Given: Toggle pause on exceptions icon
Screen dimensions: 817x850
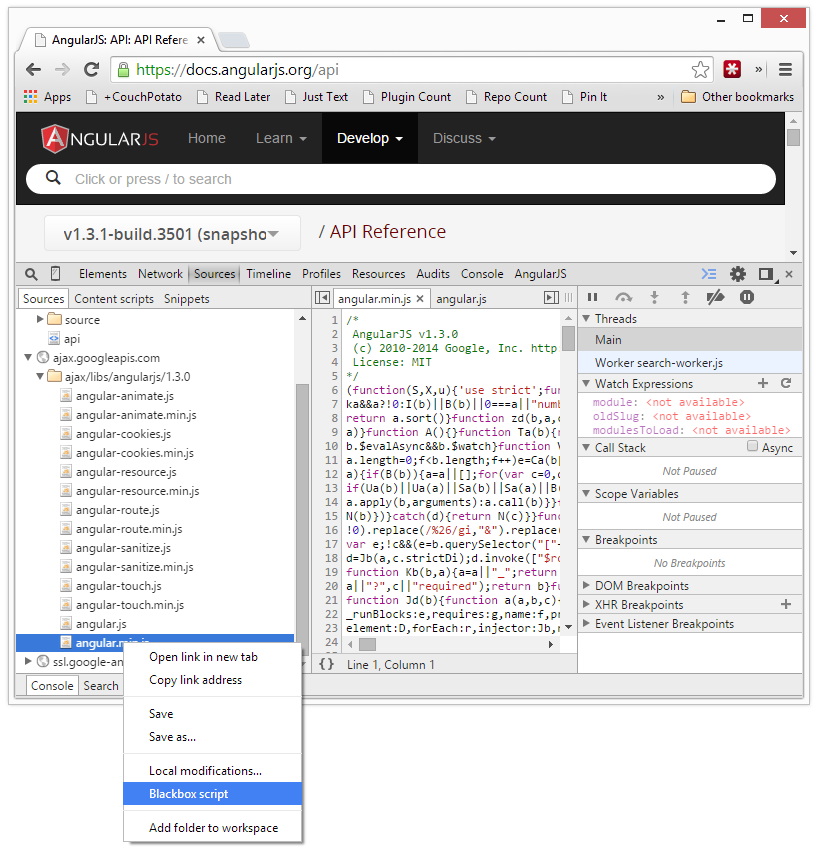Looking at the screenshot, I should pyautogui.click(x=747, y=297).
